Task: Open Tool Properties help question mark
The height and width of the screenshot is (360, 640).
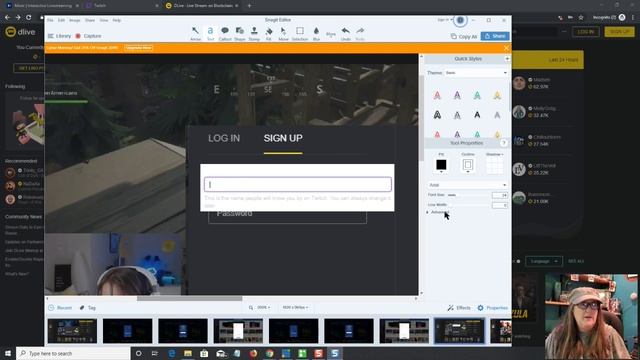Action: click(x=504, y=143)
